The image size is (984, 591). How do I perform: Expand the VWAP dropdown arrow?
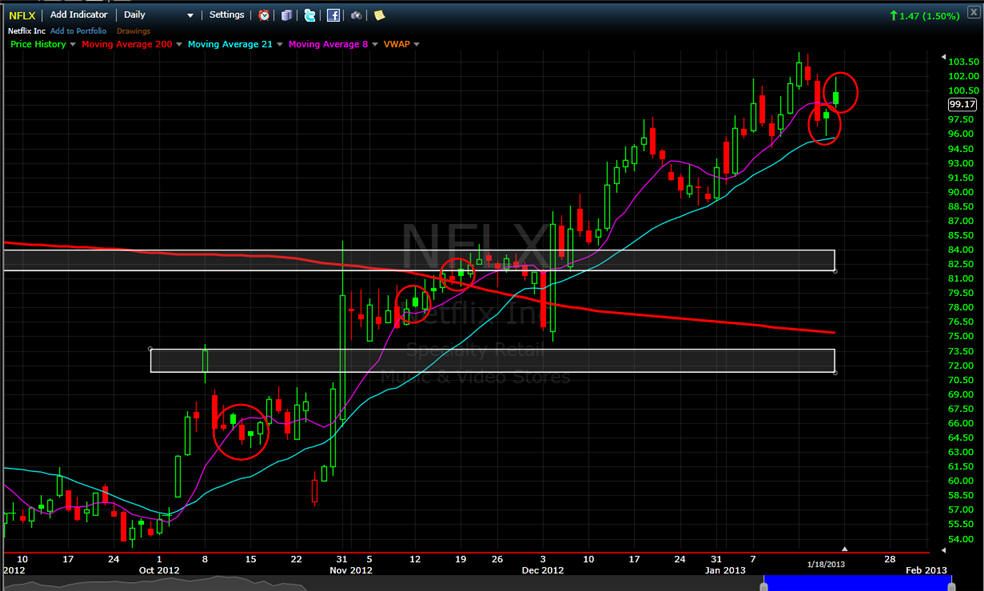click(x=416, y=45)
